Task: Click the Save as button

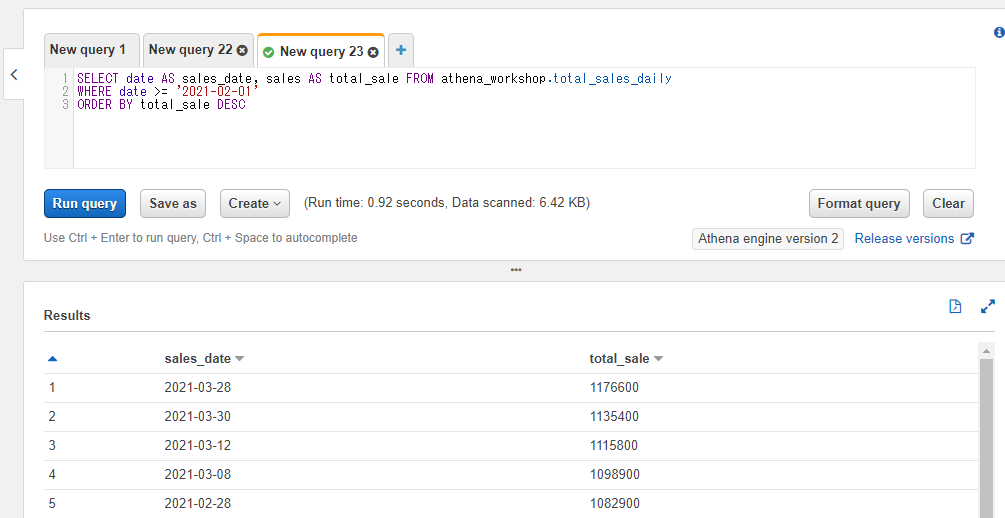Action: (173, 203)
